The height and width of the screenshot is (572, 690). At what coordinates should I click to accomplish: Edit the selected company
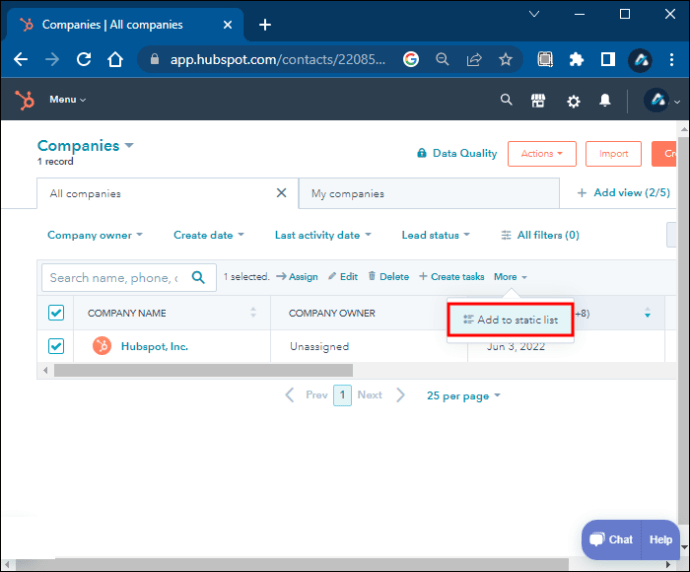(x=343, y=277)
